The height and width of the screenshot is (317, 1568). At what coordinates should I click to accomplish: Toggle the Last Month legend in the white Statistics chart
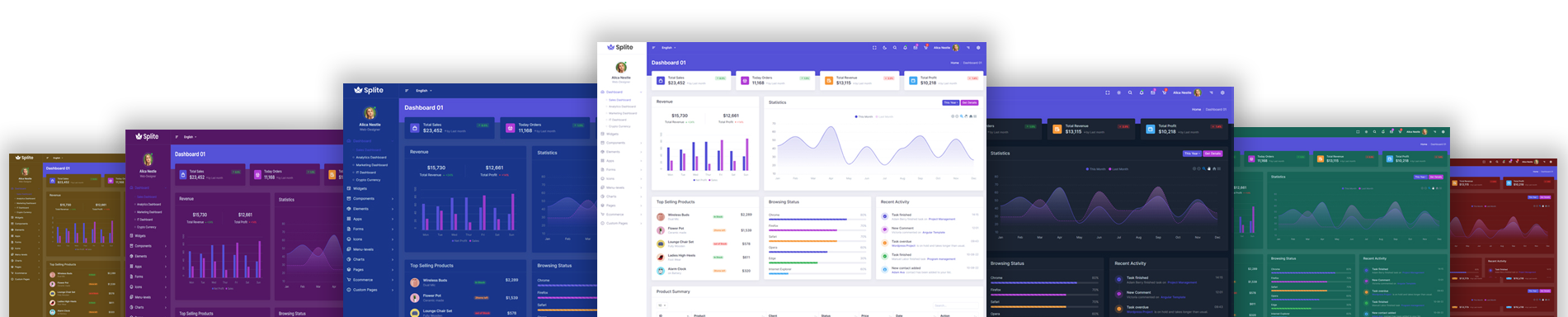(x=884, y=116)
